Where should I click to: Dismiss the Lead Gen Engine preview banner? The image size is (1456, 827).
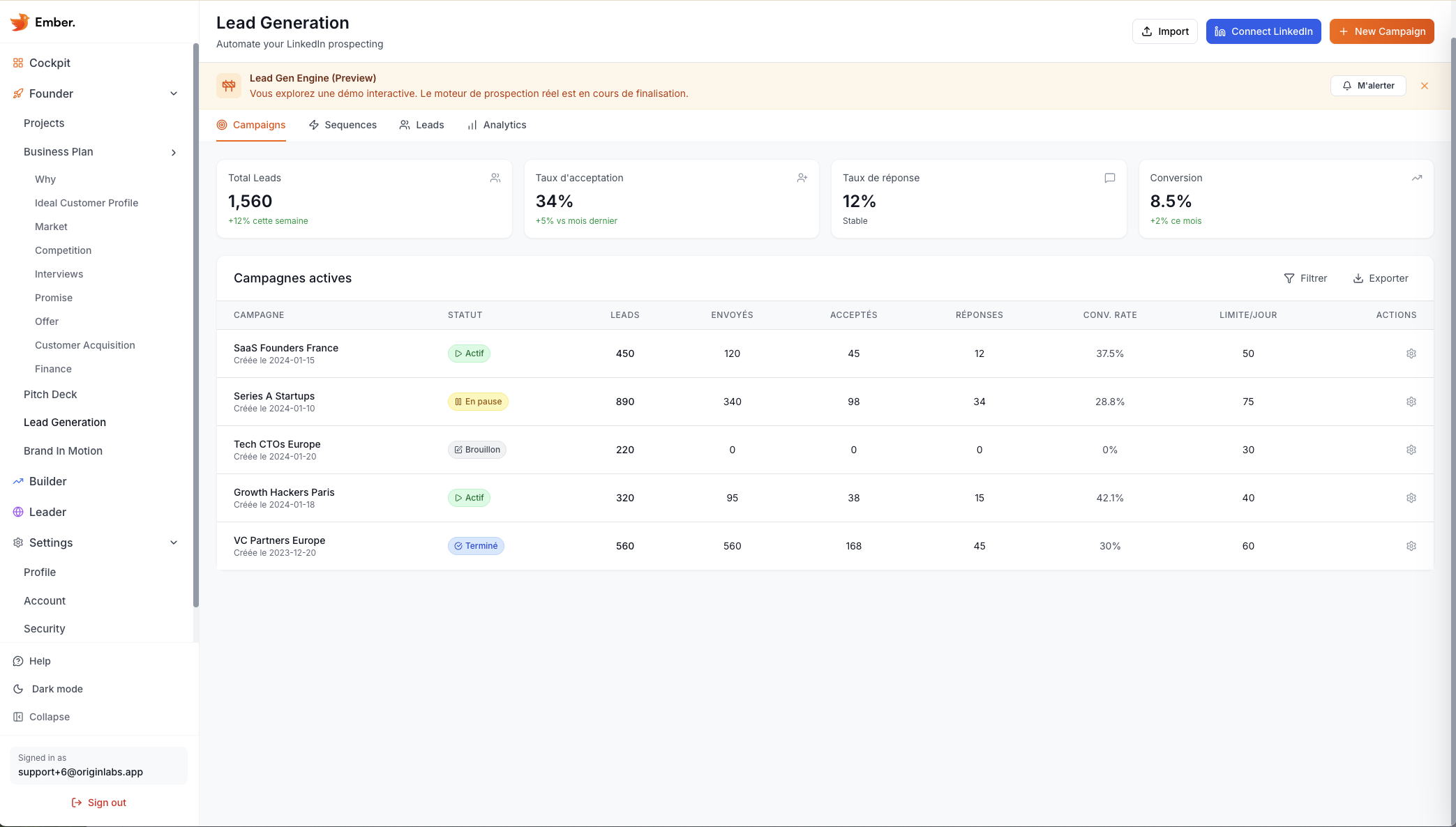[x=1424, y=86]
